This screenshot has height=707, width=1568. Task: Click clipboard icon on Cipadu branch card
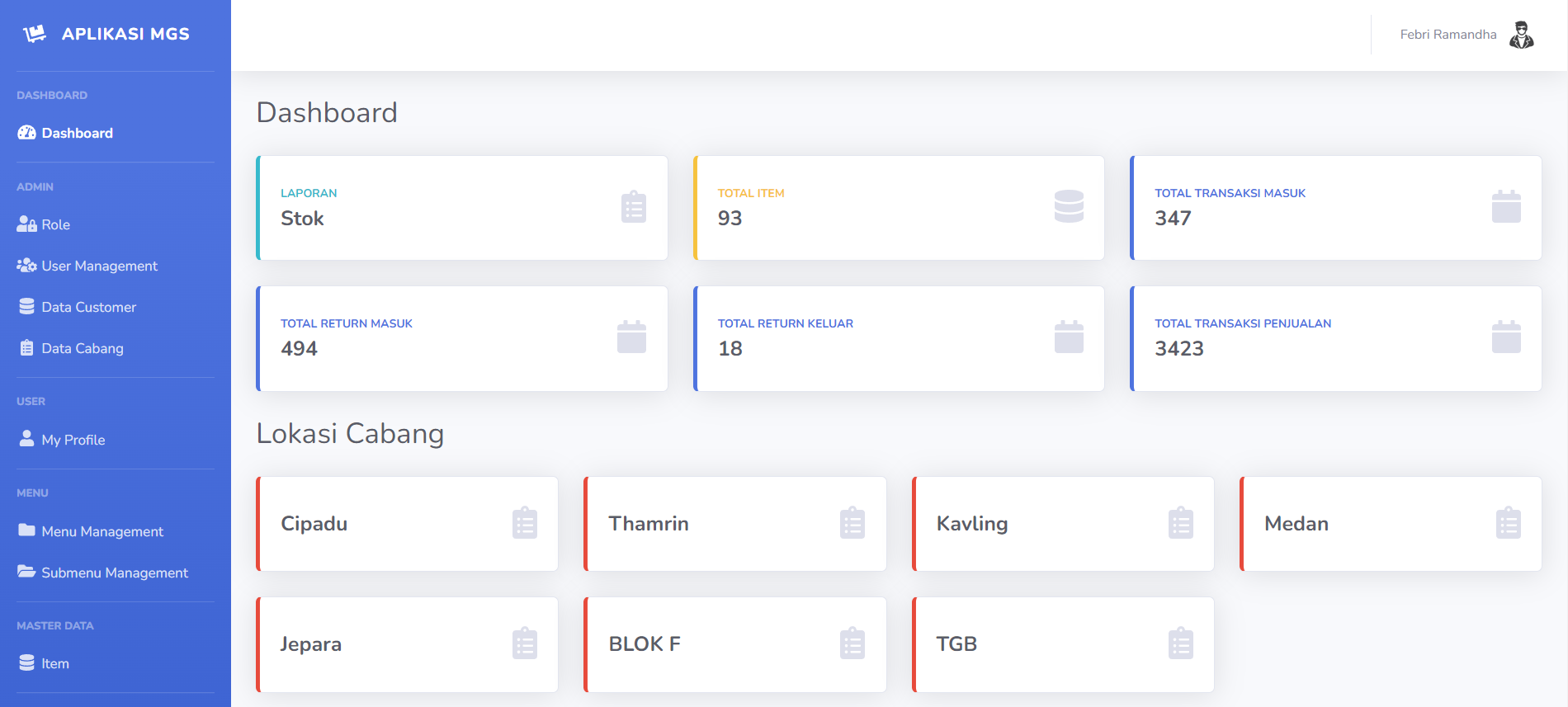(x=525, y=523)
